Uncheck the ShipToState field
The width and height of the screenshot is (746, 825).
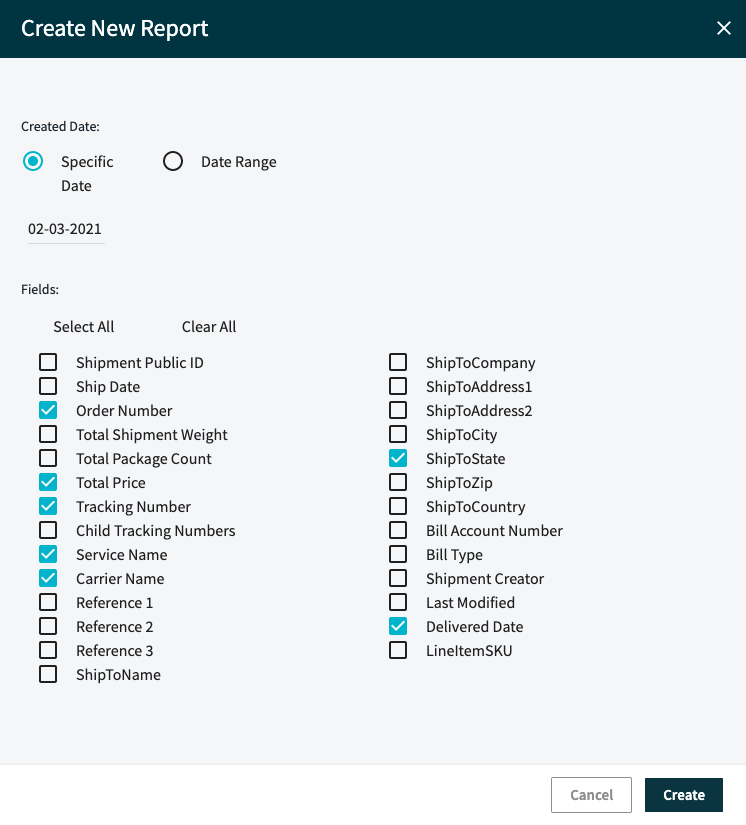(397, 458)
